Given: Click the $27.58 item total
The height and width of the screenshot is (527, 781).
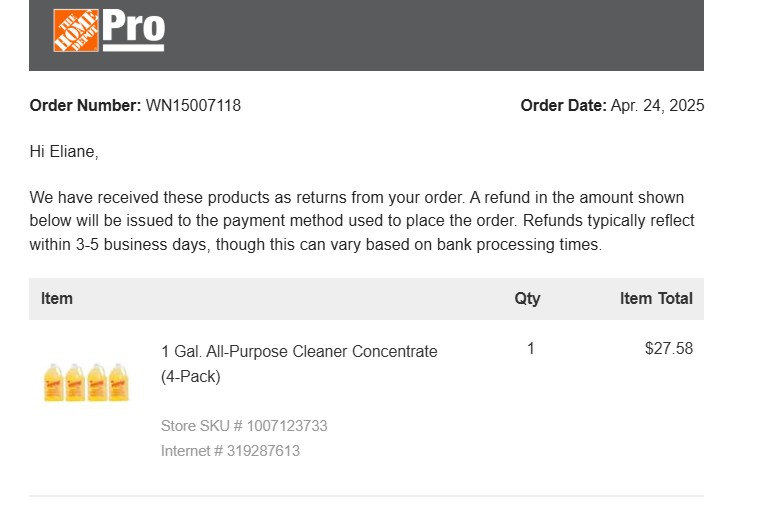Looking at the screenshot, I should (x=668, y=348).
